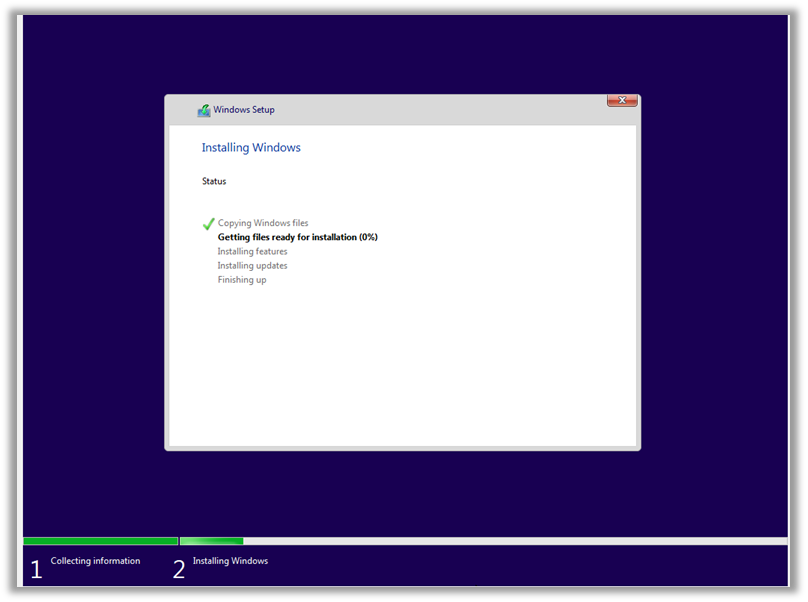
Task: Click Getting files ready for installation (0%)
Action: tap(297, 237)
